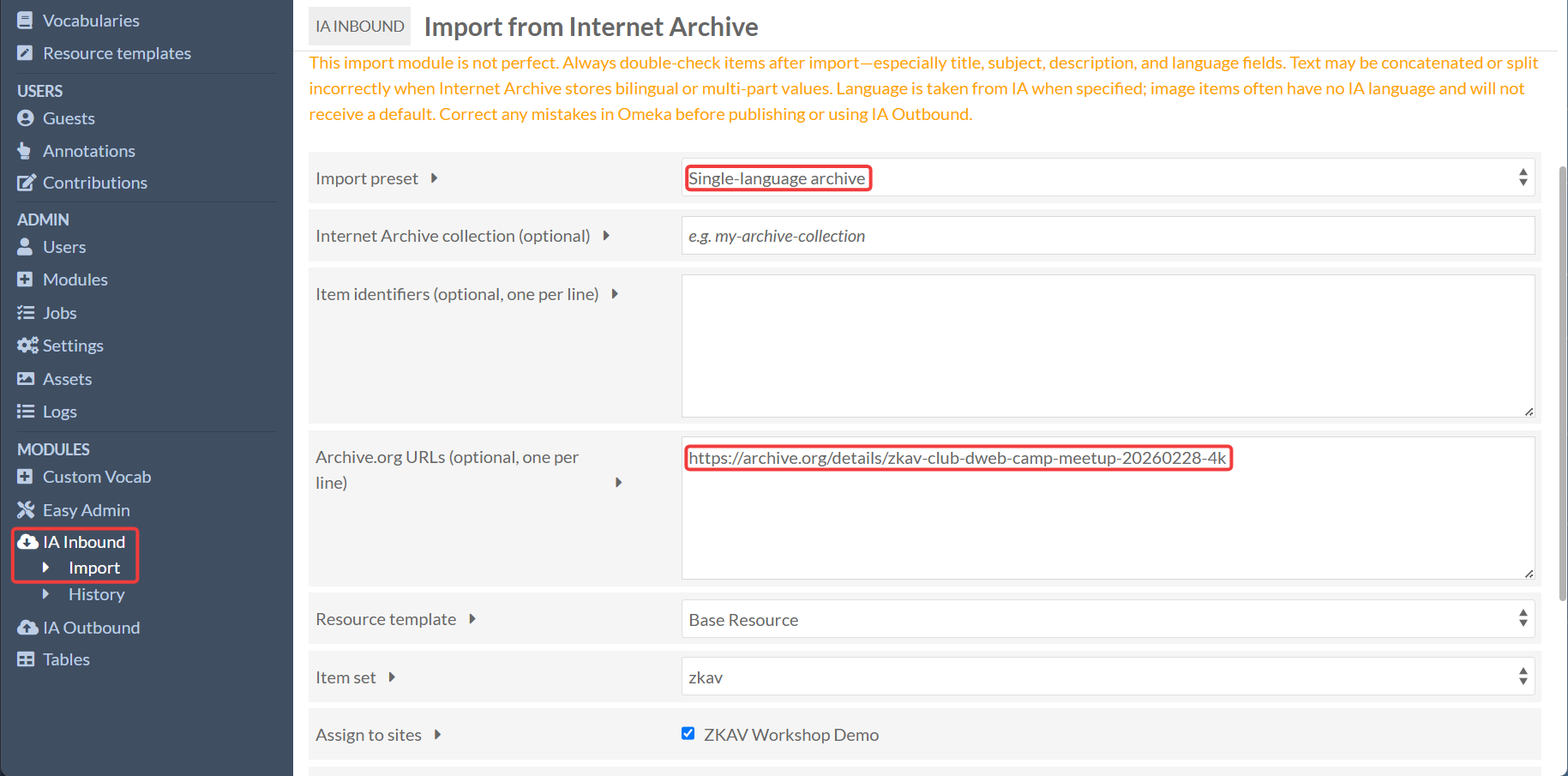This screenshot has width=1568, height=776.
Task: Click the Vocabularies sidebar icon
Action: tap(25, 20)
